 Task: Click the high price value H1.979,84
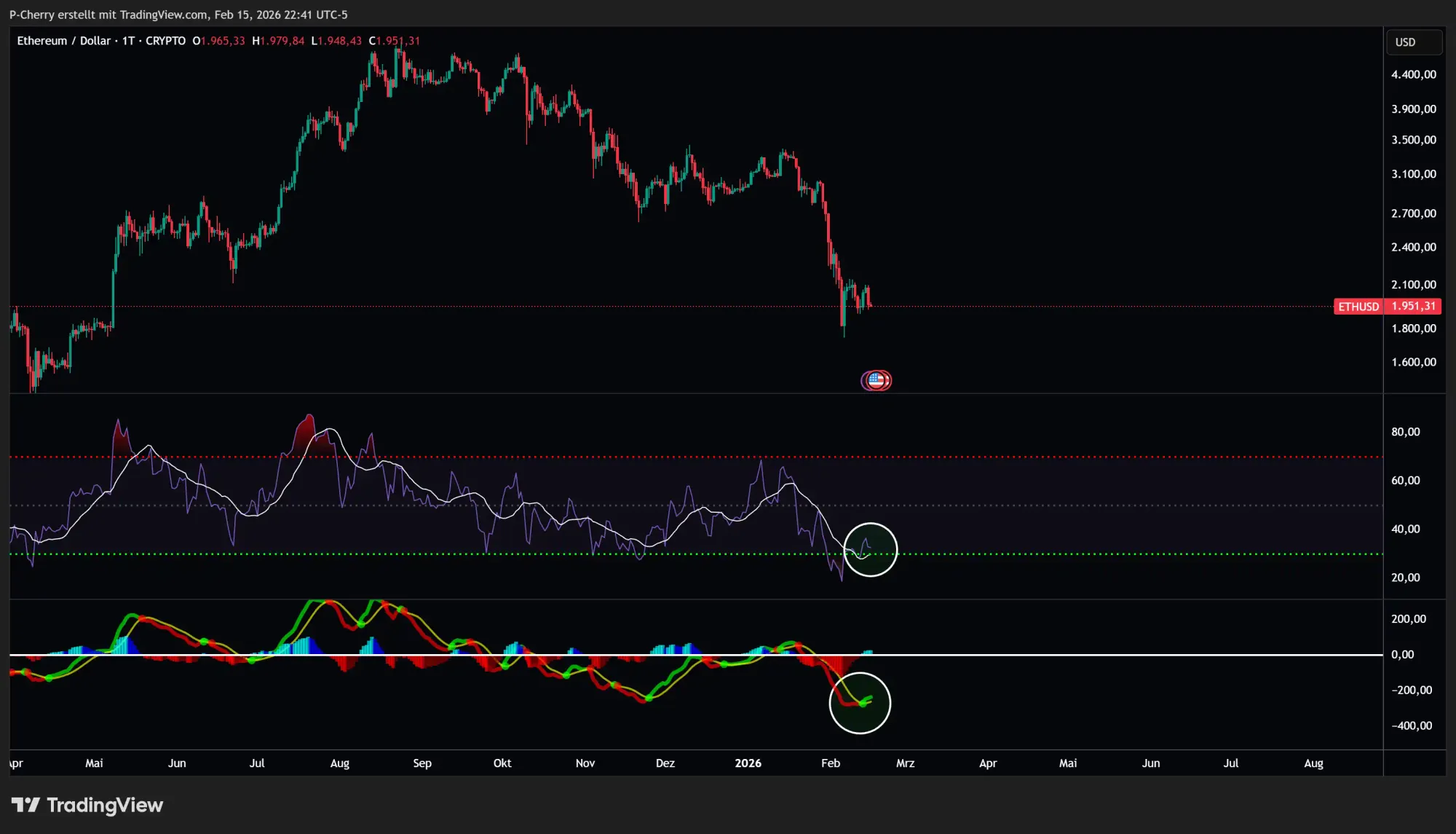(277, 42)
